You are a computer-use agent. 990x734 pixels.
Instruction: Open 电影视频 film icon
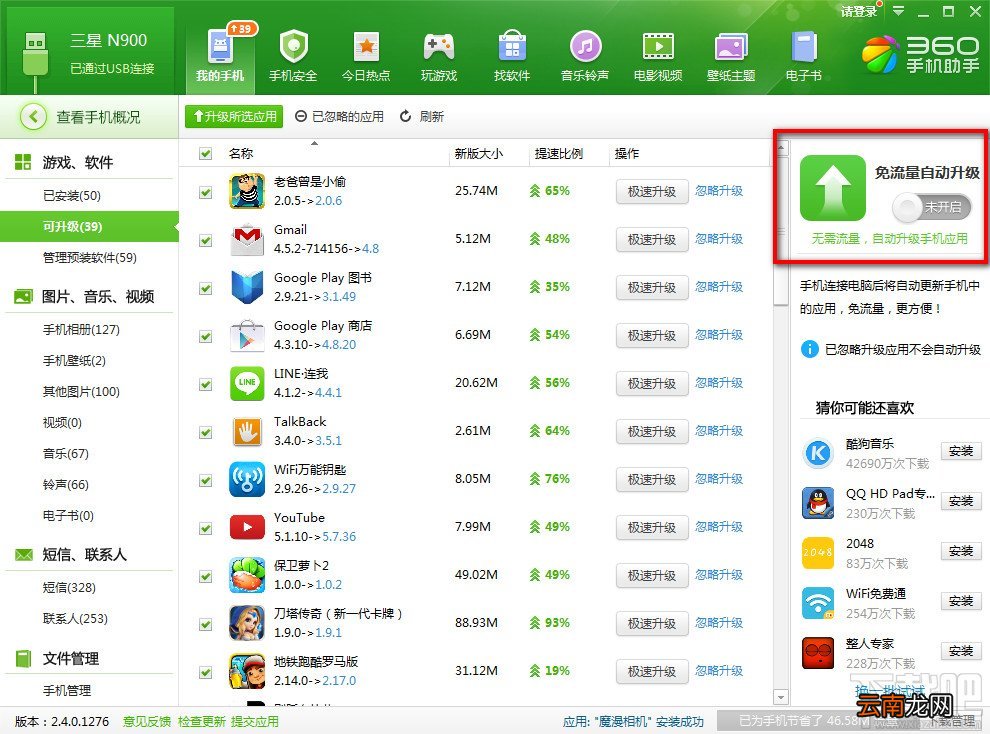tap(658, 47)
